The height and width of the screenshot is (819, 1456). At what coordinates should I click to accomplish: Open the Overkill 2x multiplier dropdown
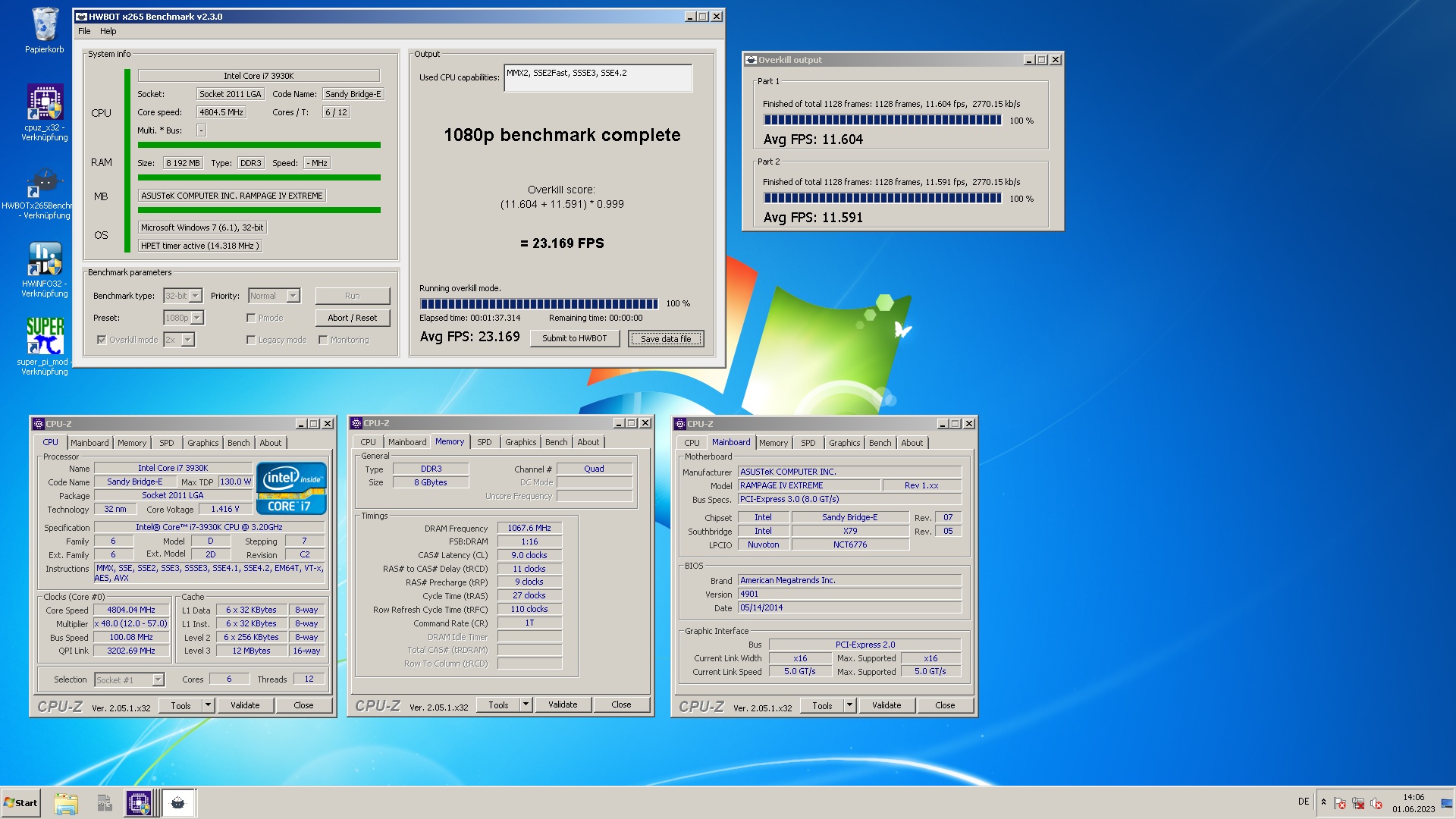click(x=188, y=340)
